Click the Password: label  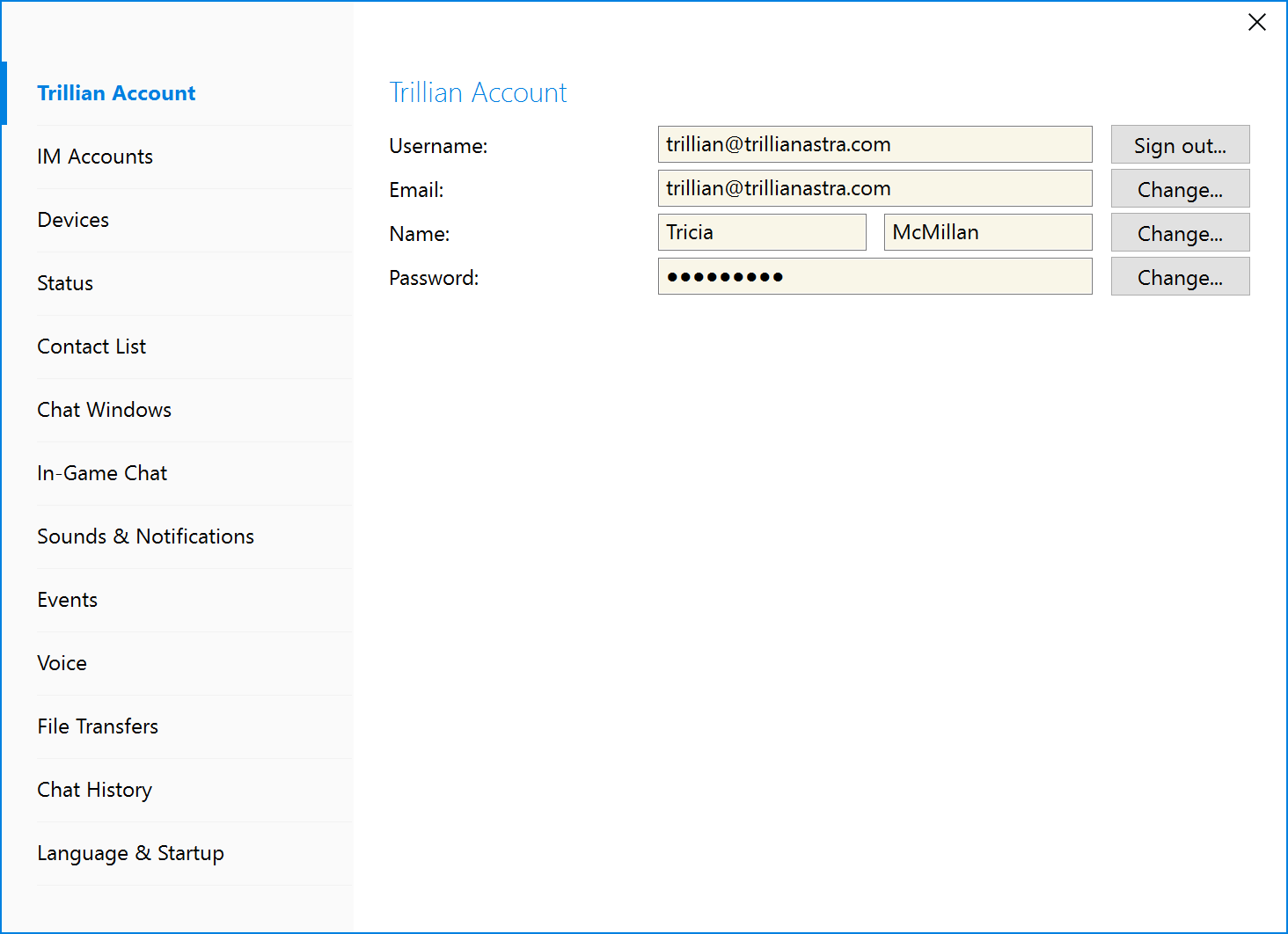click(x=434, y=278)
